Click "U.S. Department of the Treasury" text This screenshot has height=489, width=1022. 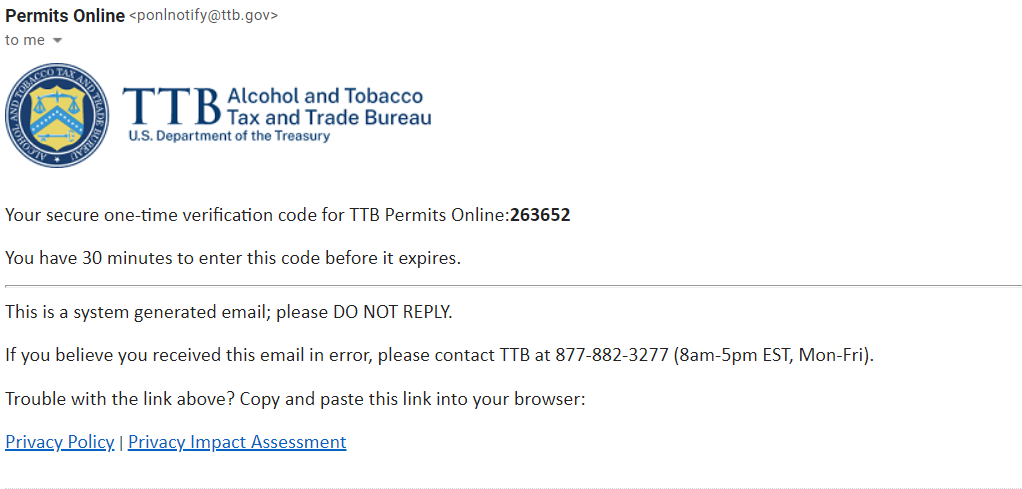[229, 137]
